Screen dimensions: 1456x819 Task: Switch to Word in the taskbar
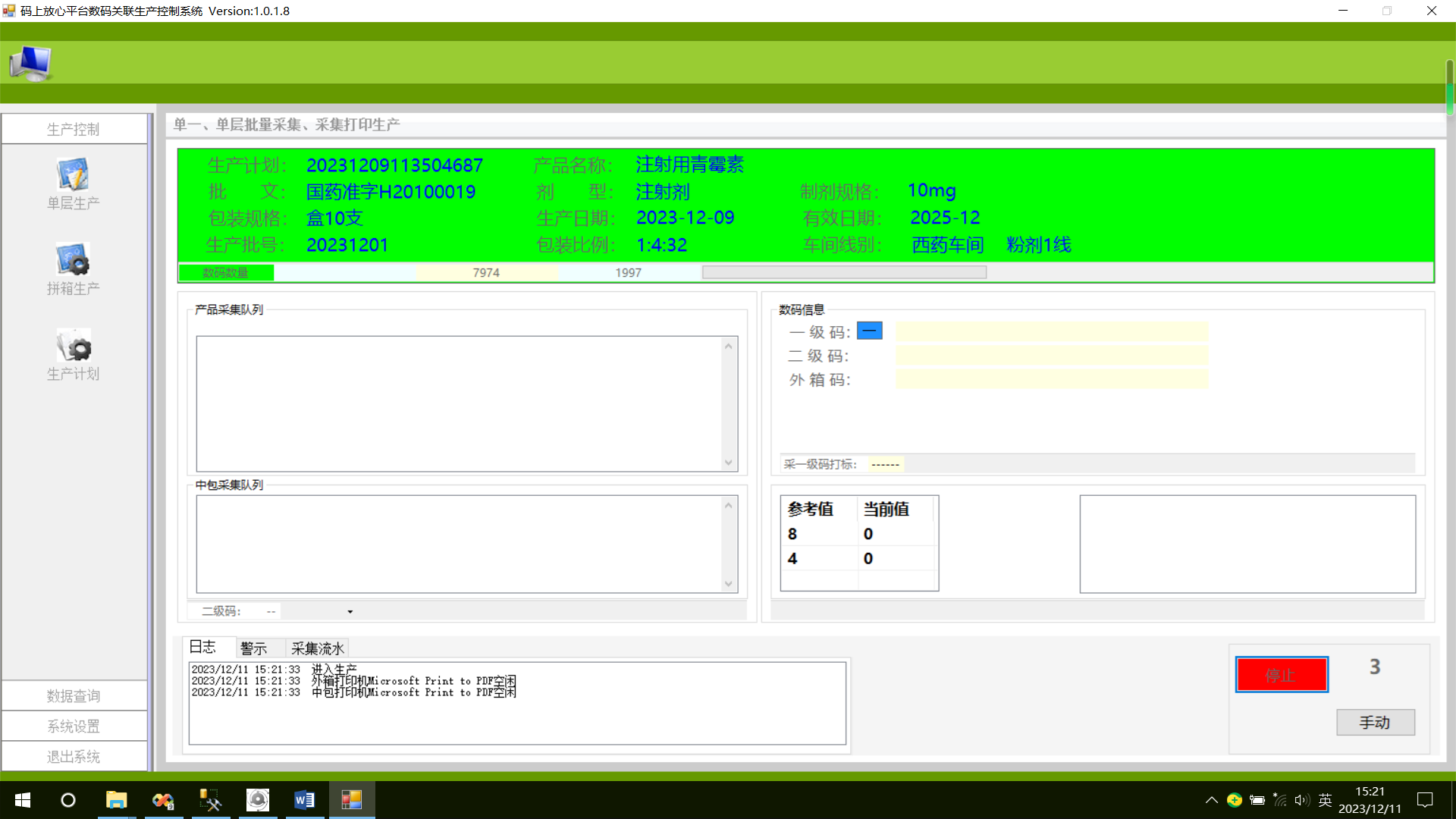[x=304, y=800]
